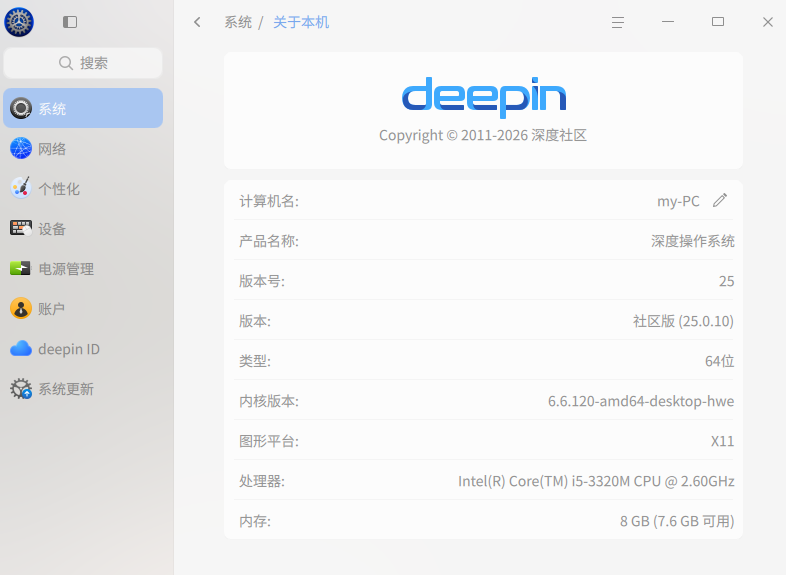This screenshot has width=786, height=575.
Task: Click 关于本机 breadcrumb
Action: (301, 22)
